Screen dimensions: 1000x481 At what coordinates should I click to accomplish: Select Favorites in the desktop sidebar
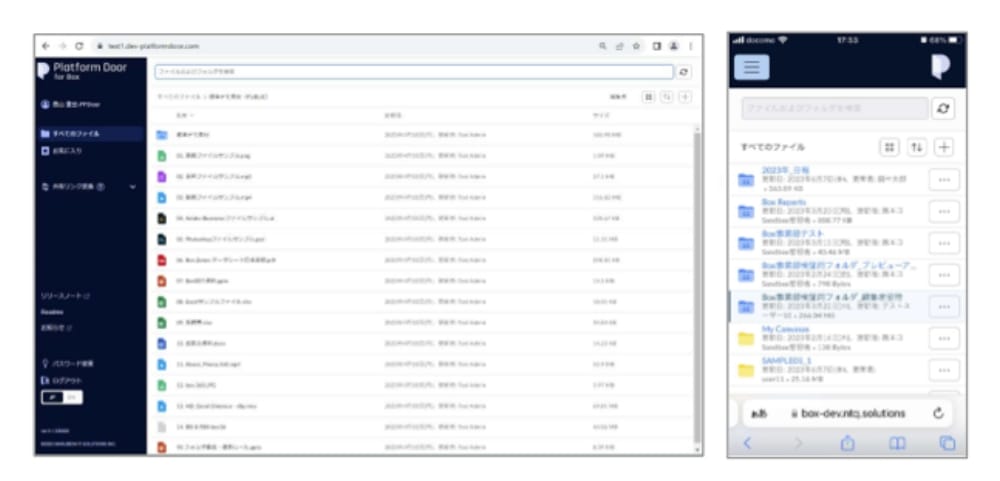click(x=66, y=151)
